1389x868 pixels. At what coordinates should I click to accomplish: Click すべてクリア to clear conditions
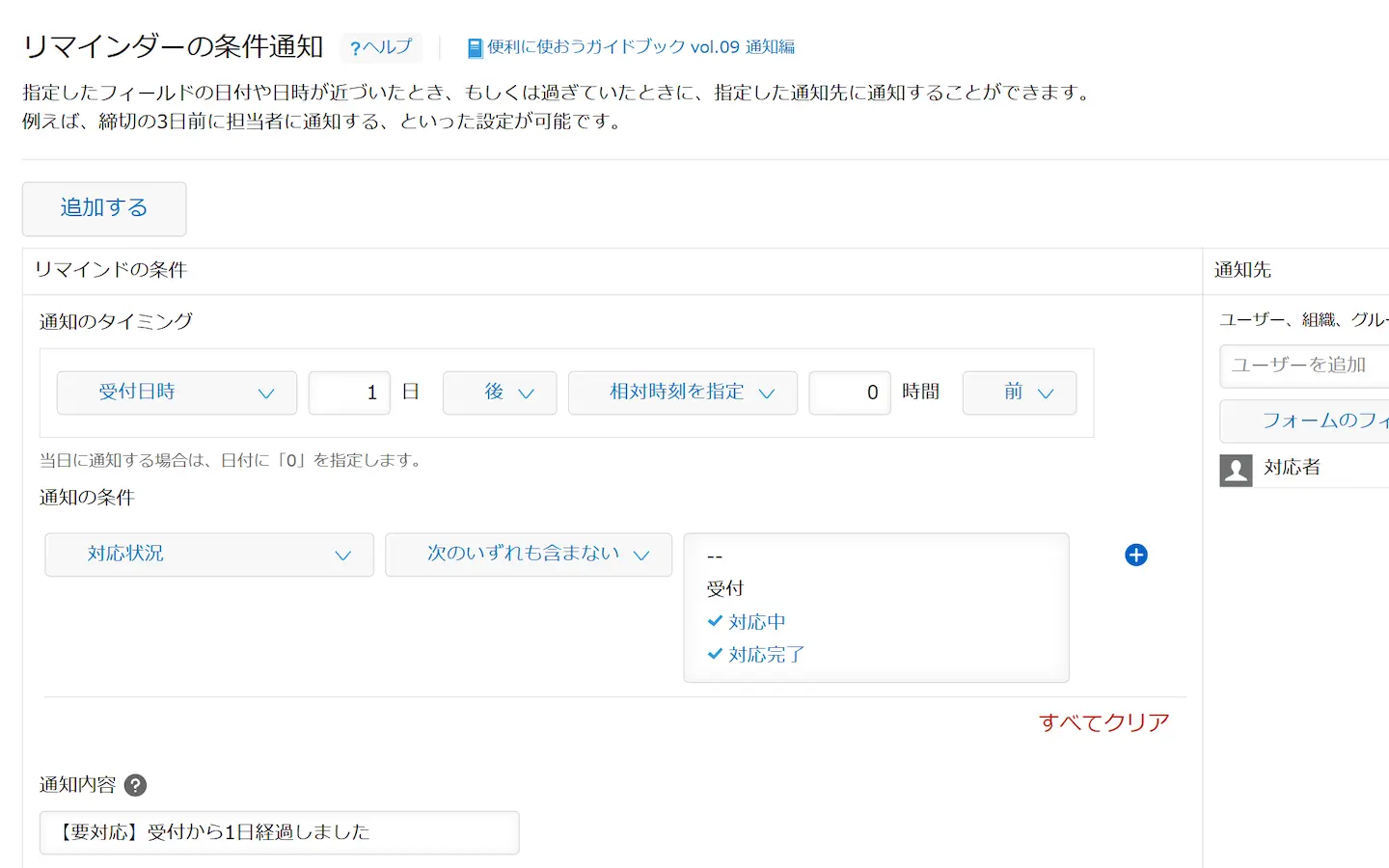tap(1103, 722)
